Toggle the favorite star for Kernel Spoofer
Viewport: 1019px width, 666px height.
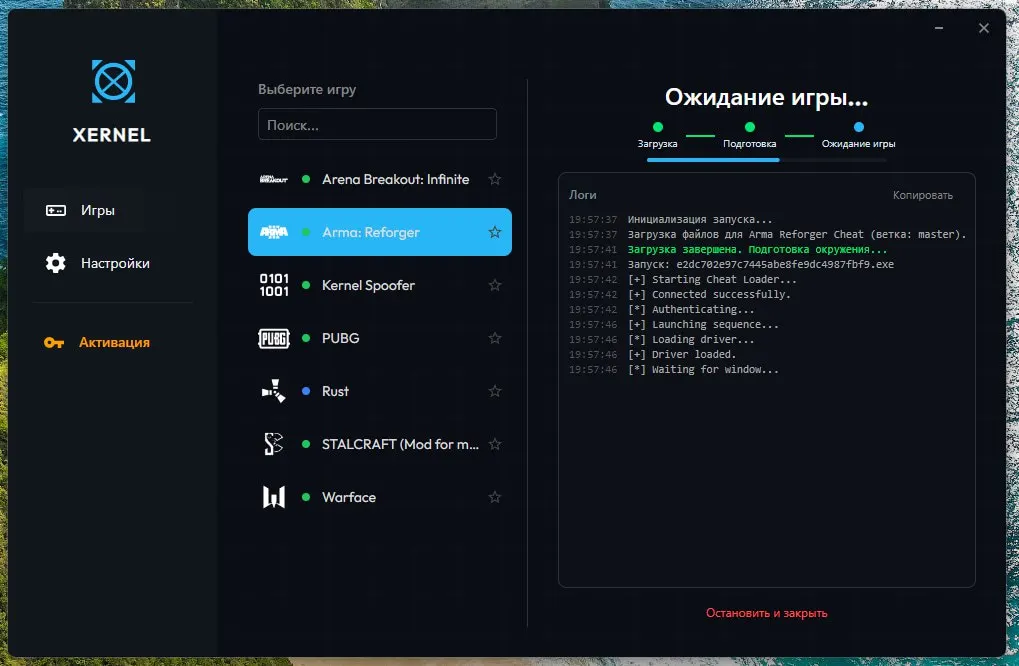[495, 285]
